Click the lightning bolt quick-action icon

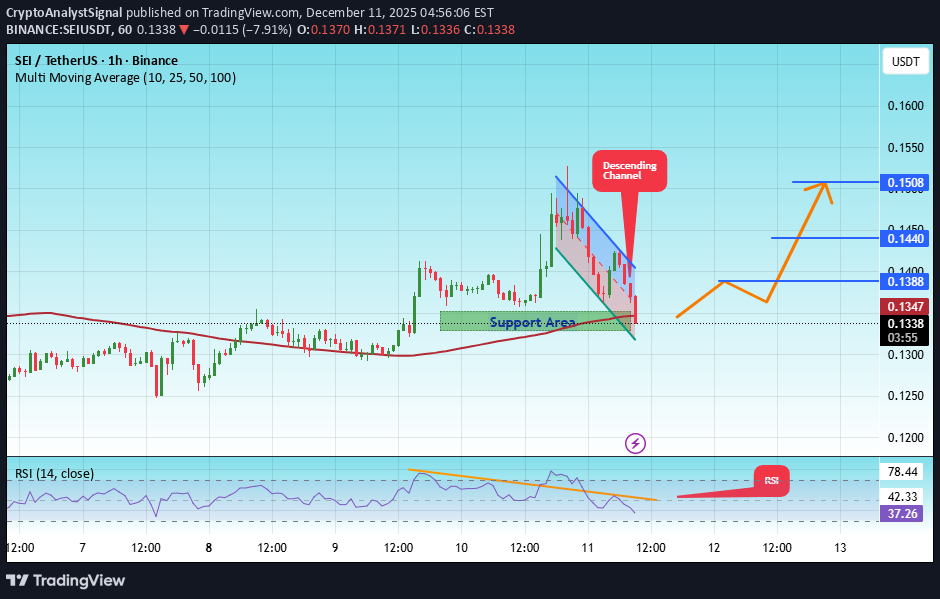click(635, 443)
